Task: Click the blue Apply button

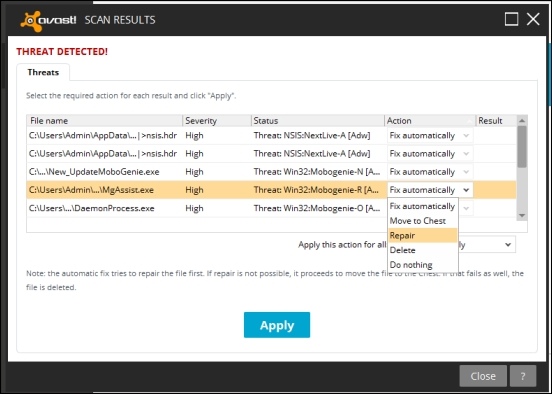Action: [x=277, y=325]
